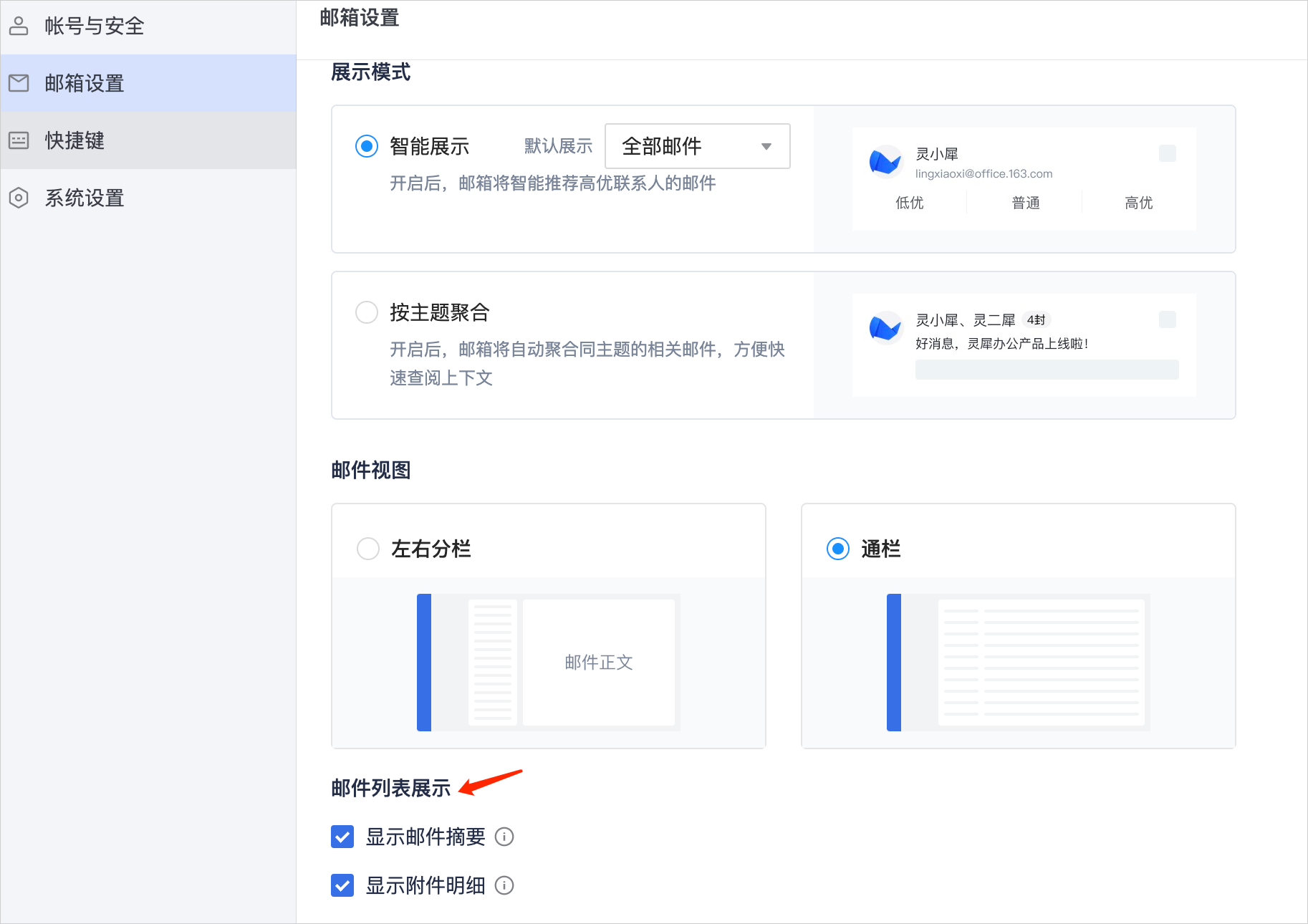Click the 邮箱设置 page title at top

(360, 18)
